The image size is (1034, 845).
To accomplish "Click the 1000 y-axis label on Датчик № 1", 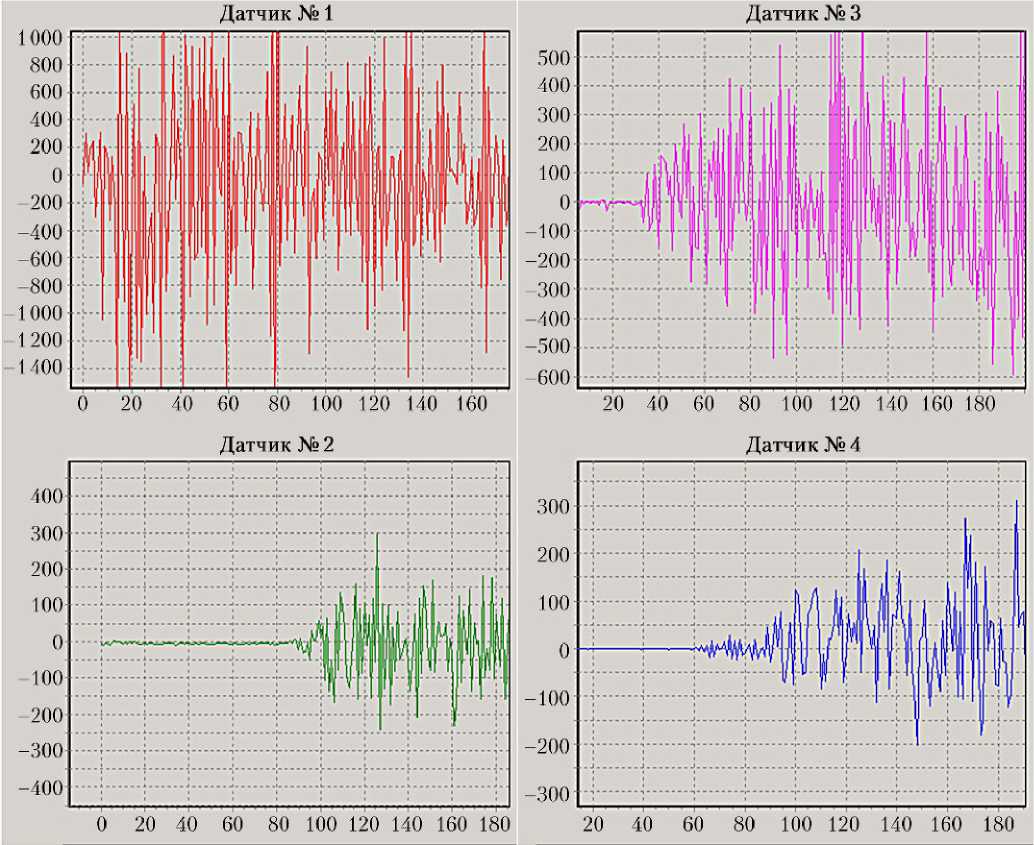I will (x=40, y=38).
